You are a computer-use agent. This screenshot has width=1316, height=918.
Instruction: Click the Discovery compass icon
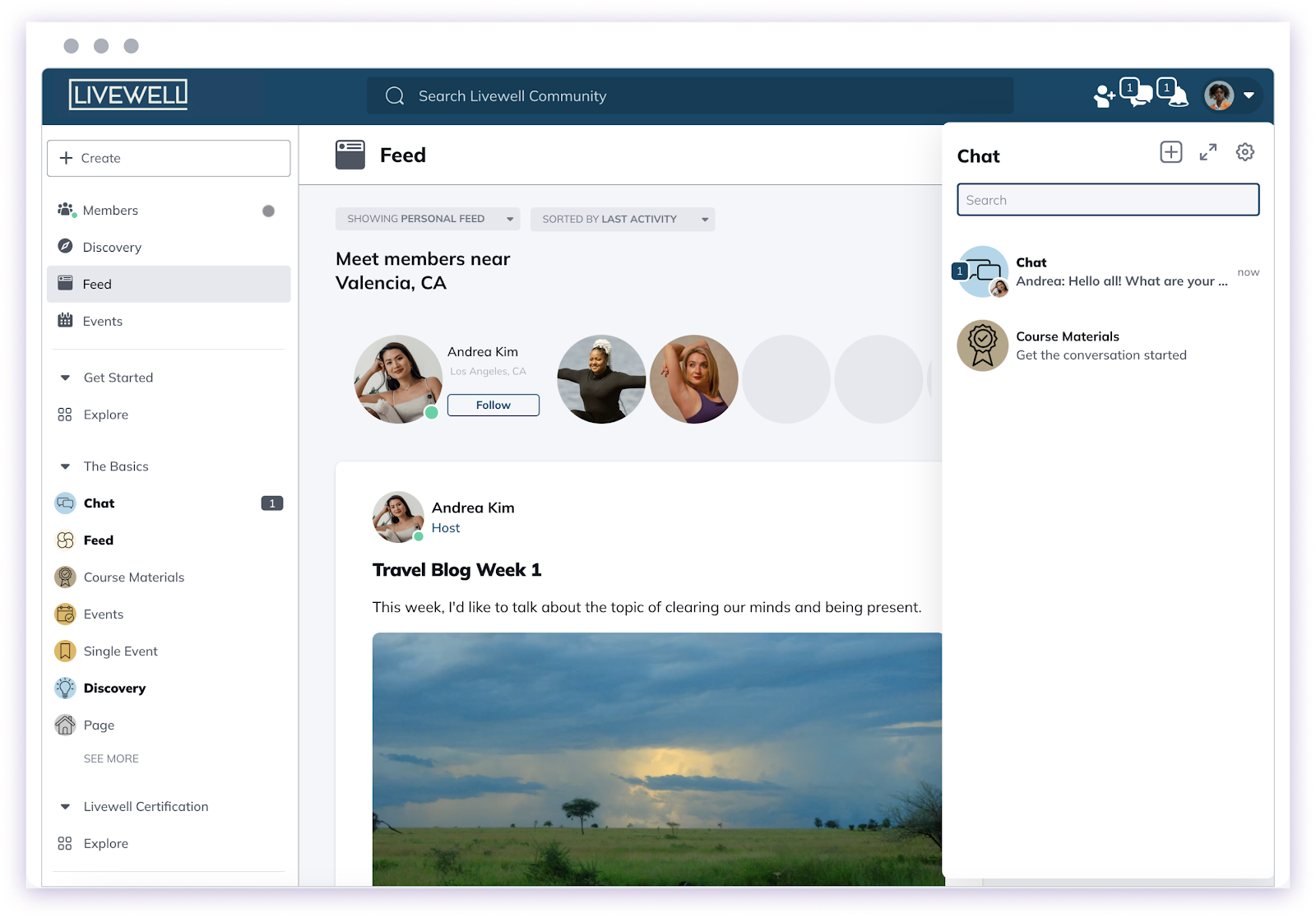coord(65,246)
